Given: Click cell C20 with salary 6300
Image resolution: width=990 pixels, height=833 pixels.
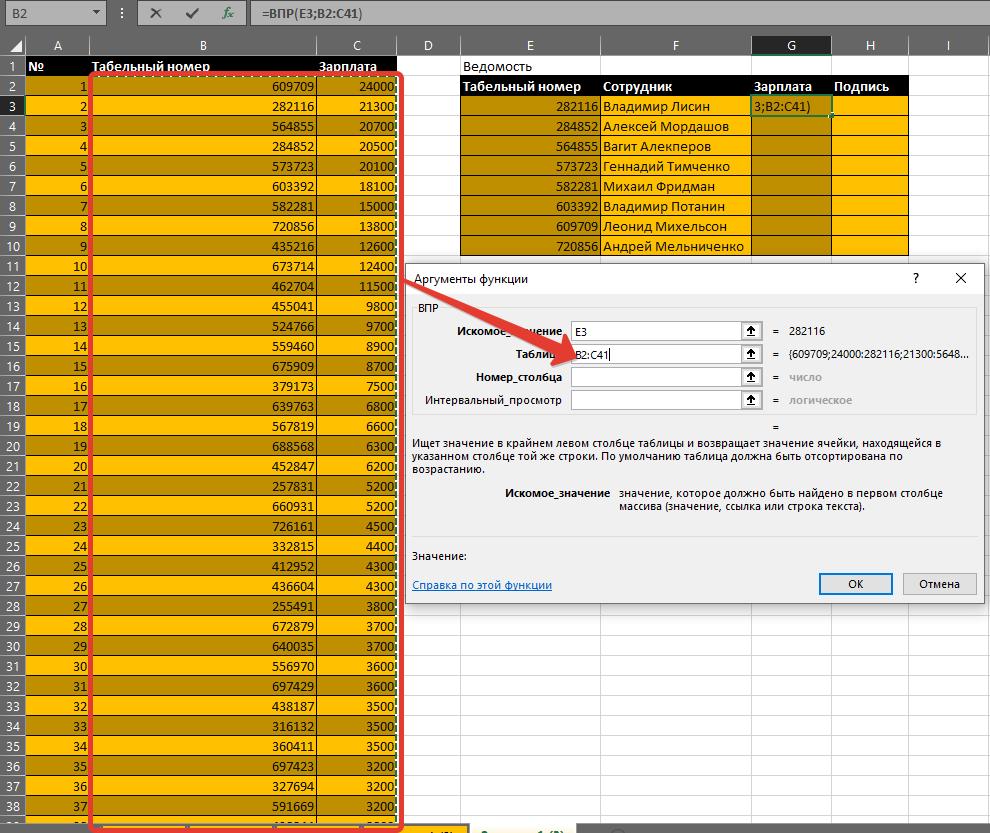Looking at the screenshot, I should click(357, 446).
